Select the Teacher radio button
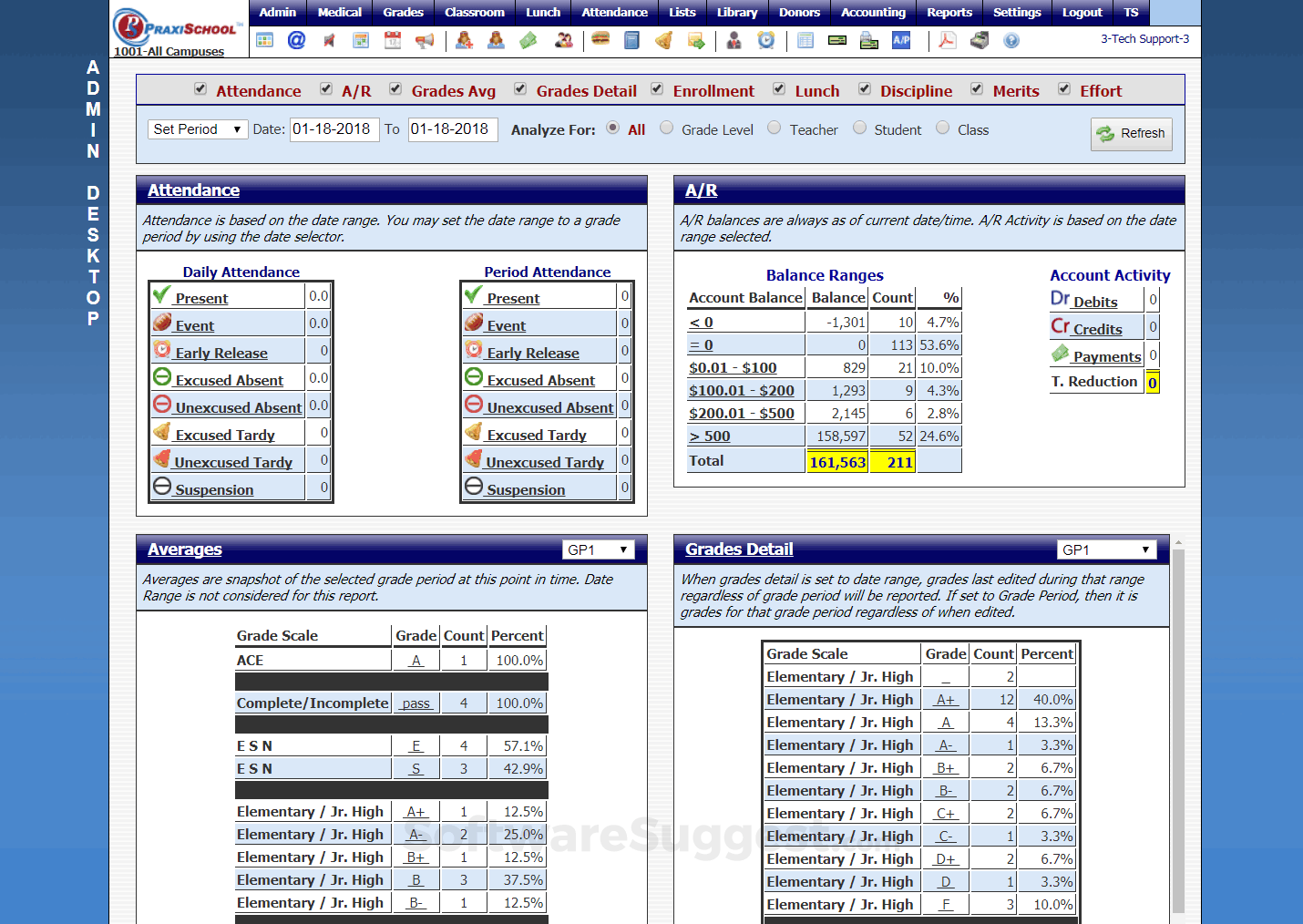1303x924 pixels. click(x=774, y=128)
